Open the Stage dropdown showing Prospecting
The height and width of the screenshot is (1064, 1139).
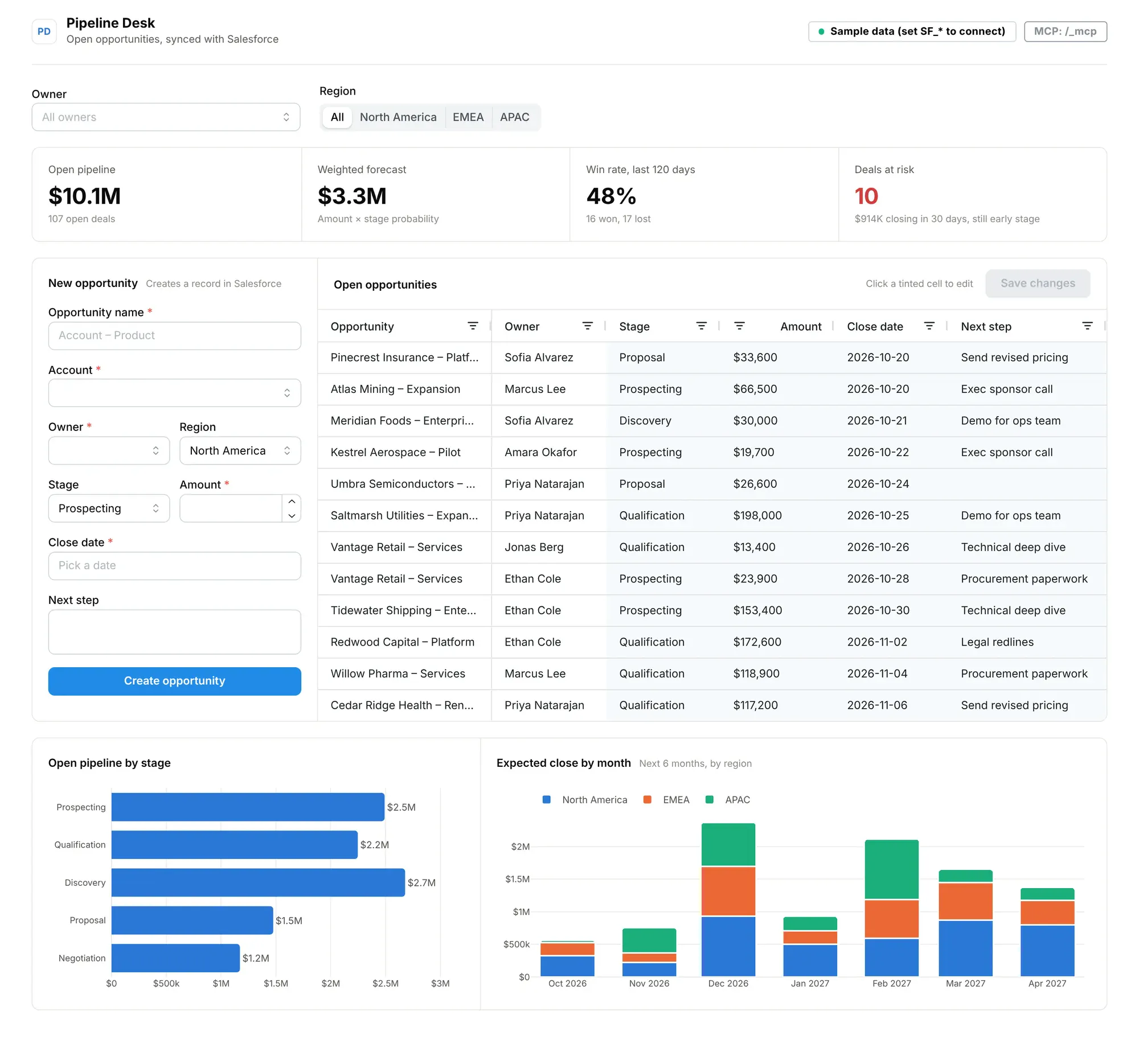(x=109, y=508)
